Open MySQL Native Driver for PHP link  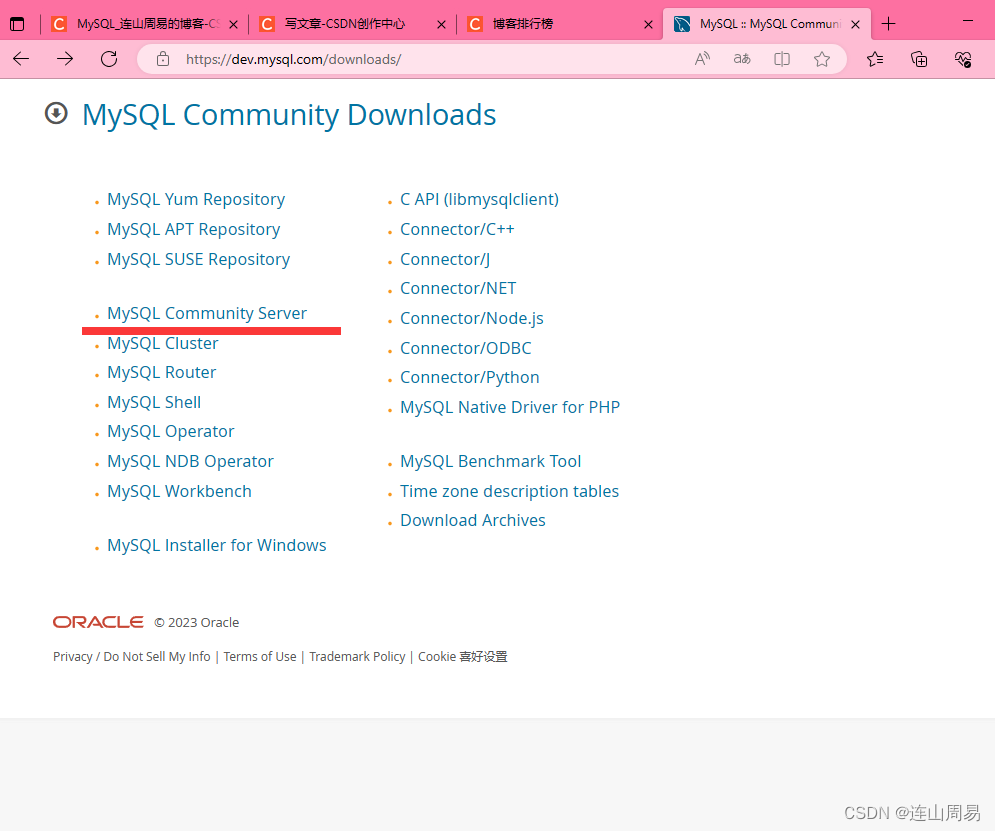pyautogui.click(x=510, y=407)
